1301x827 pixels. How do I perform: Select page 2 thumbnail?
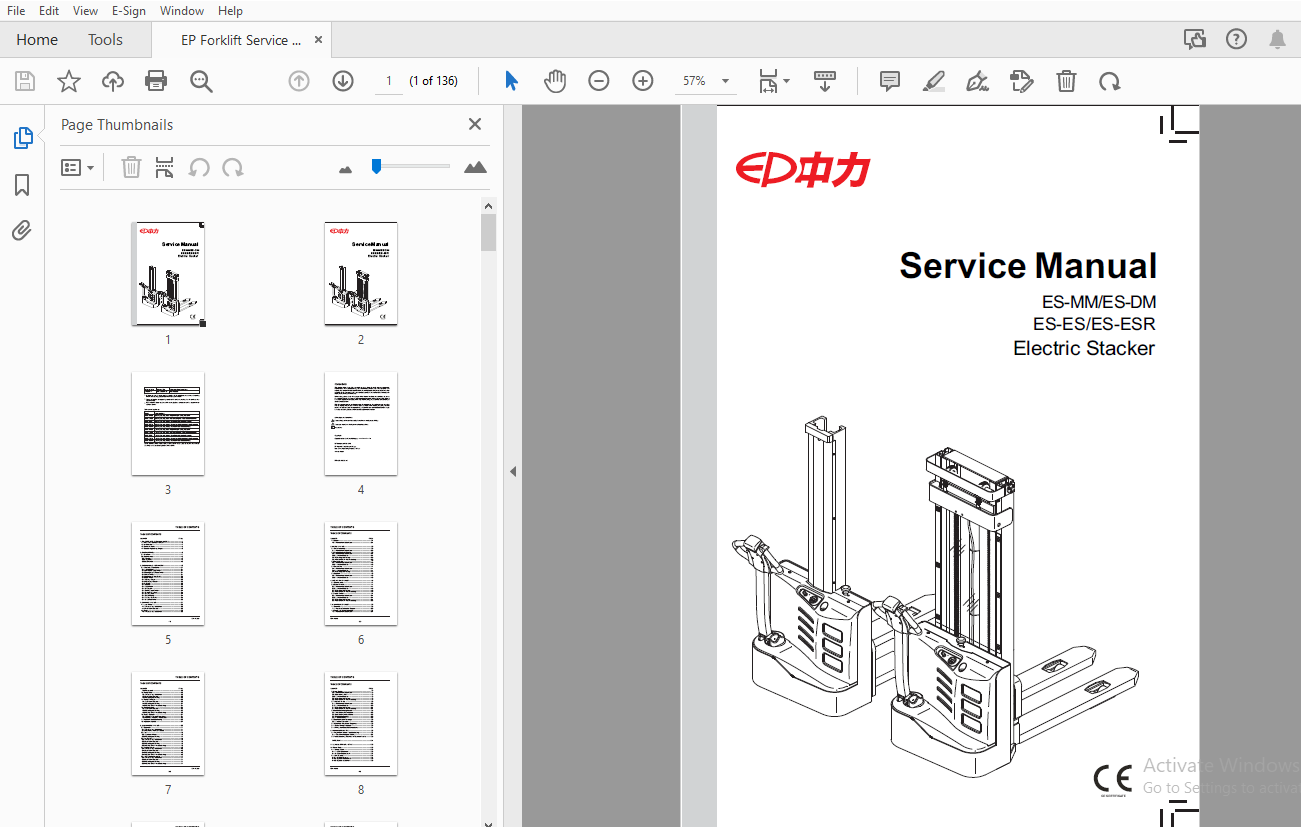coord(361,274)
